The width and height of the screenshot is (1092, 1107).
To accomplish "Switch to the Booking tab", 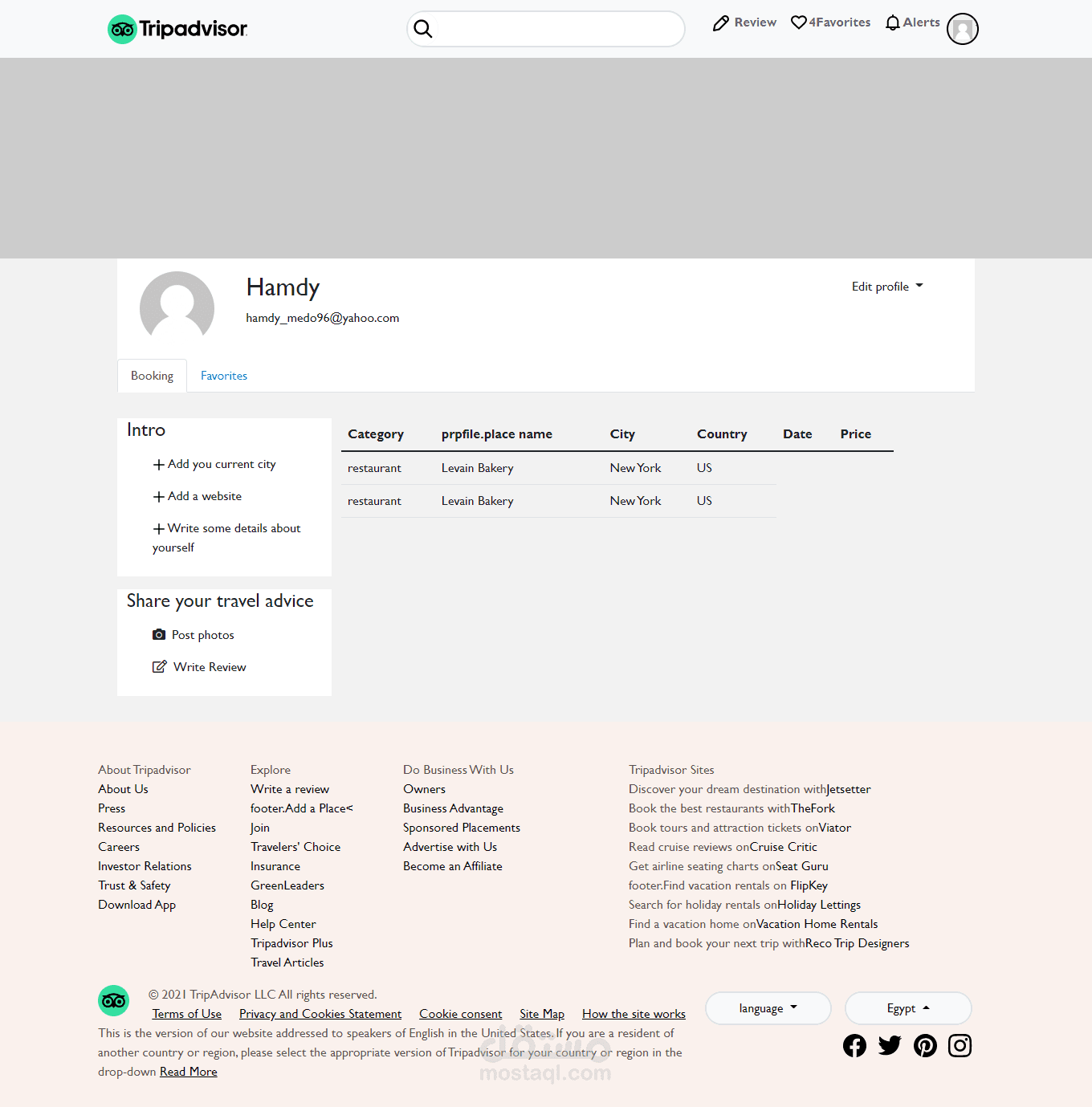I will click(x=152, y=376).
